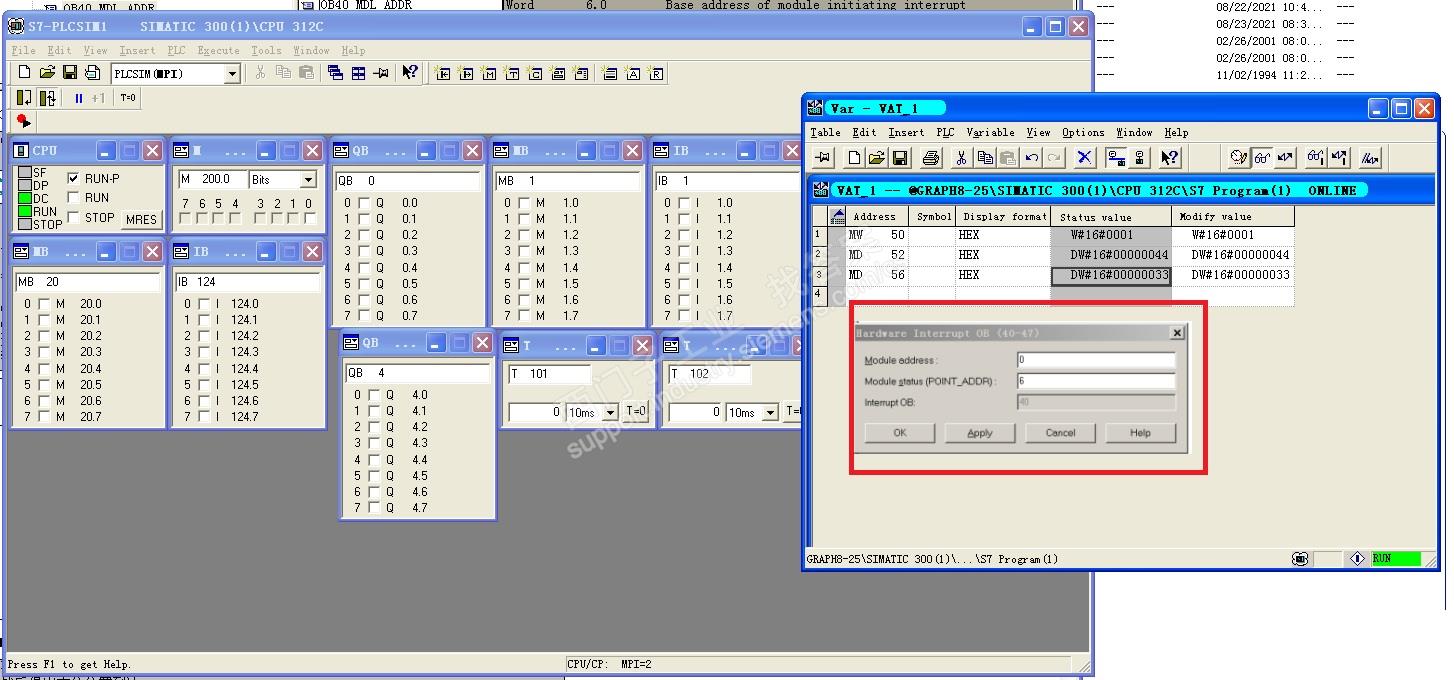Click MRES memory reset button
This screenshot has height=680, width=1454.
141,219
